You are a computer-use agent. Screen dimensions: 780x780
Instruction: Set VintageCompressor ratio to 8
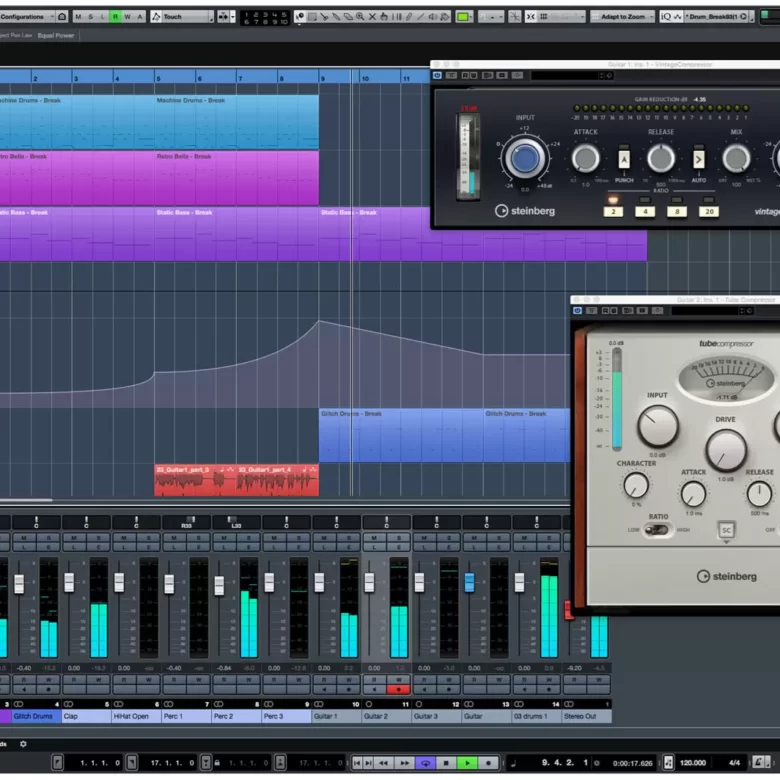677,211
